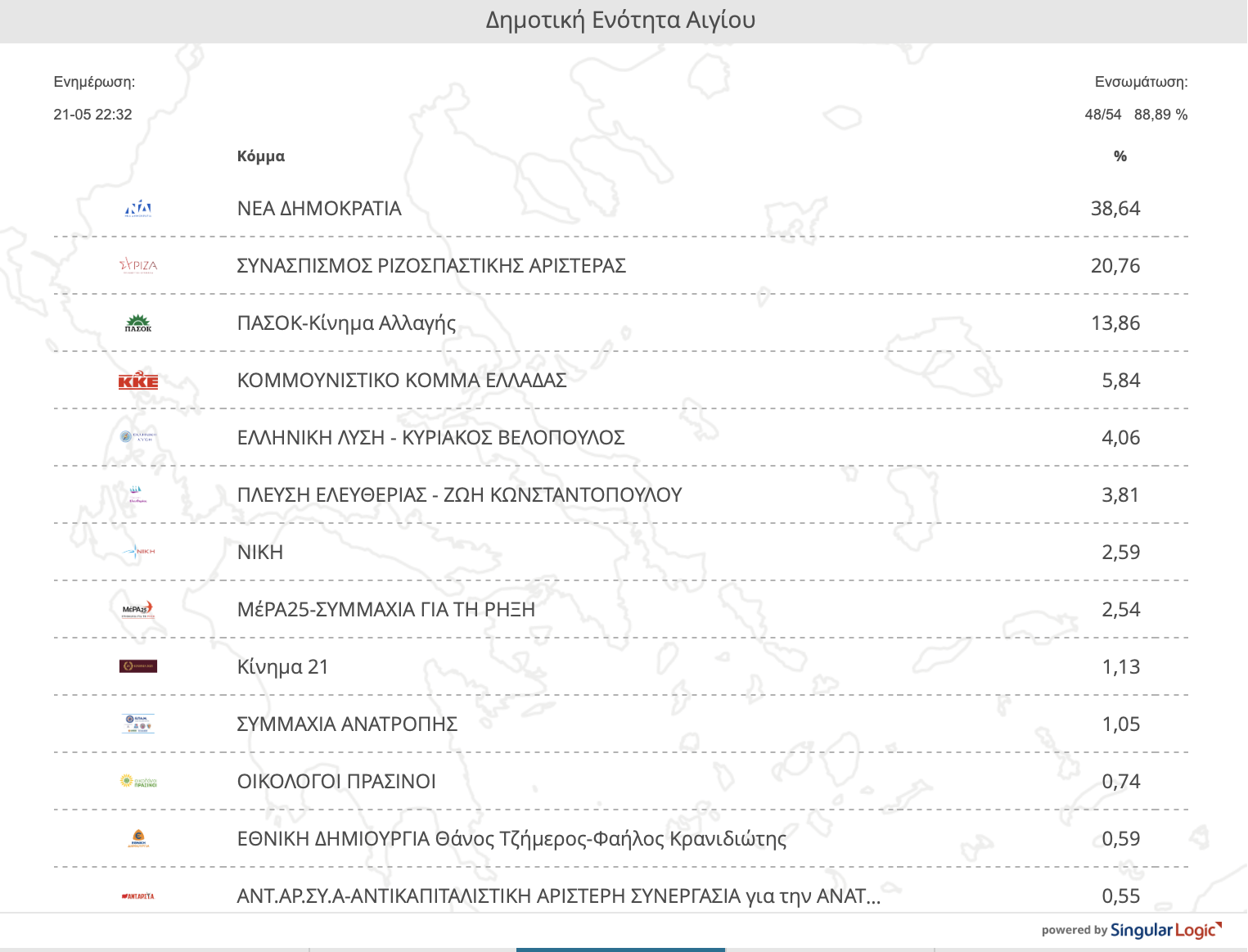Click the 88,89 % integration value

1161,115
